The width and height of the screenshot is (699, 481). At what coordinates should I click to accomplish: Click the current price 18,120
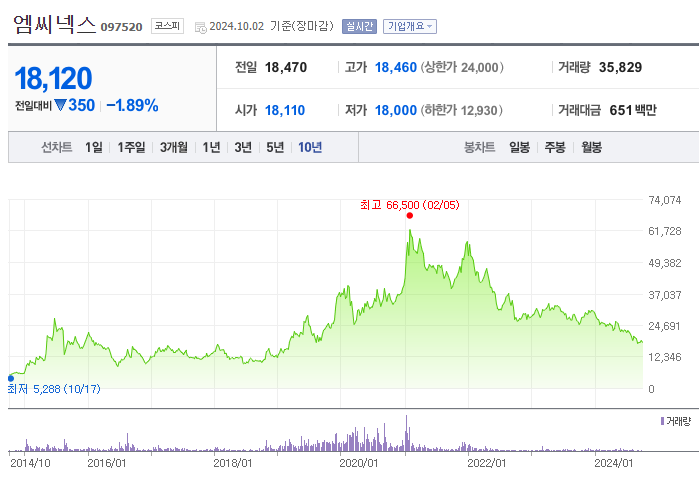click(53, 78)
